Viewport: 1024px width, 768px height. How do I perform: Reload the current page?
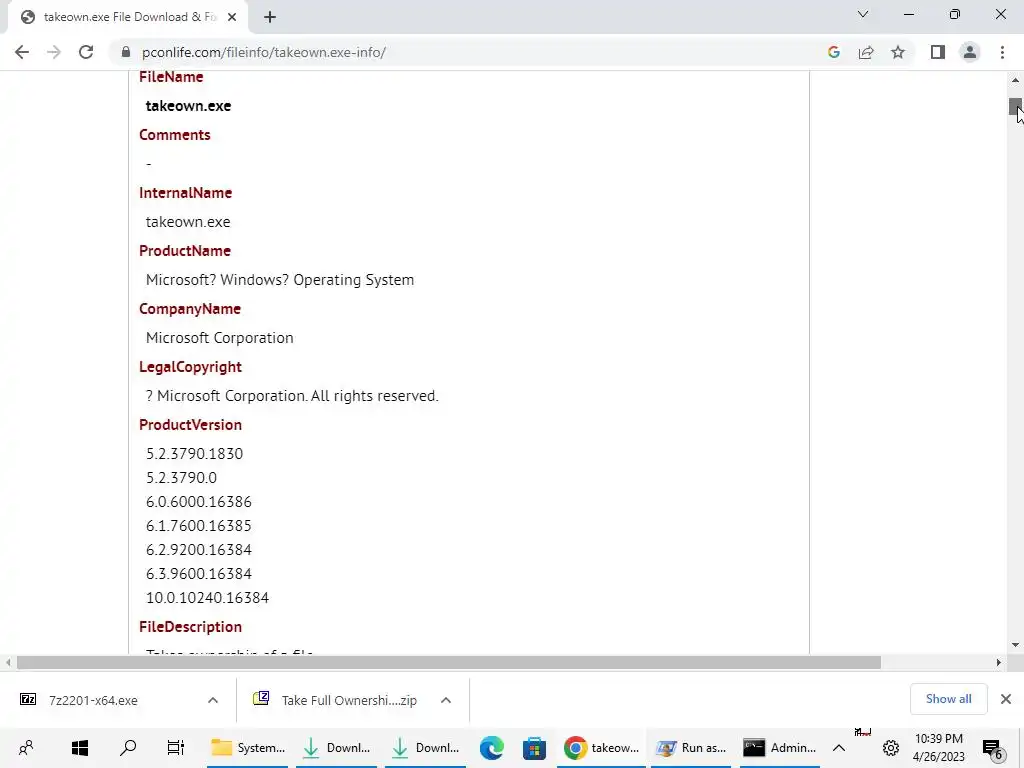coord(86,52)
